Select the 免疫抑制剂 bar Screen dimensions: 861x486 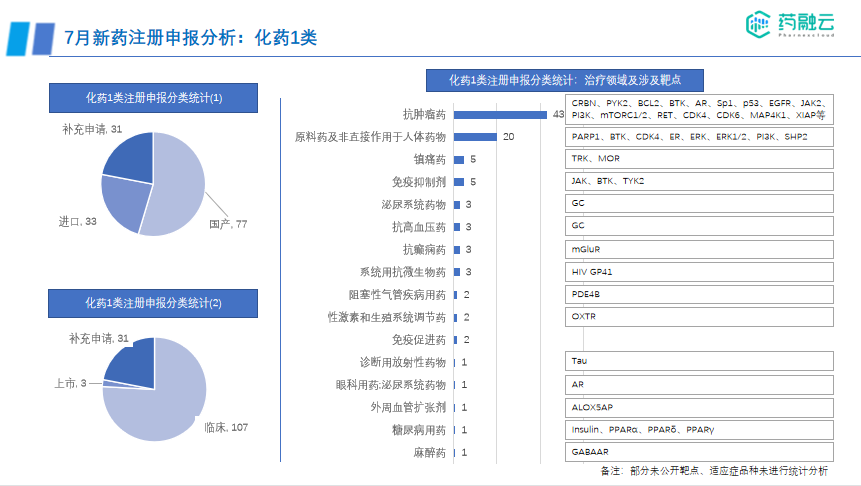pos(459,182)
